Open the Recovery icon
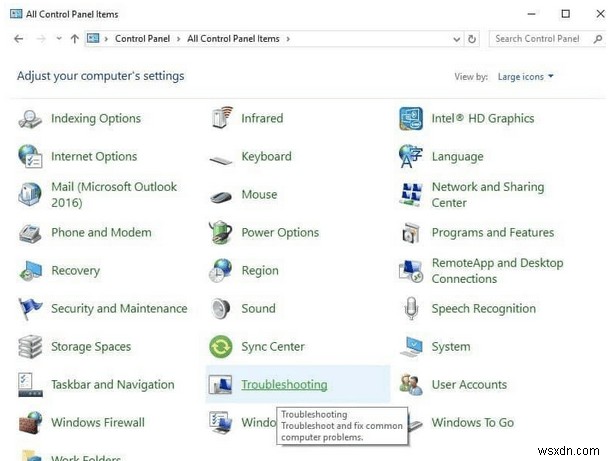The height and width of the screenshot is (461, 611). point(31,270)
